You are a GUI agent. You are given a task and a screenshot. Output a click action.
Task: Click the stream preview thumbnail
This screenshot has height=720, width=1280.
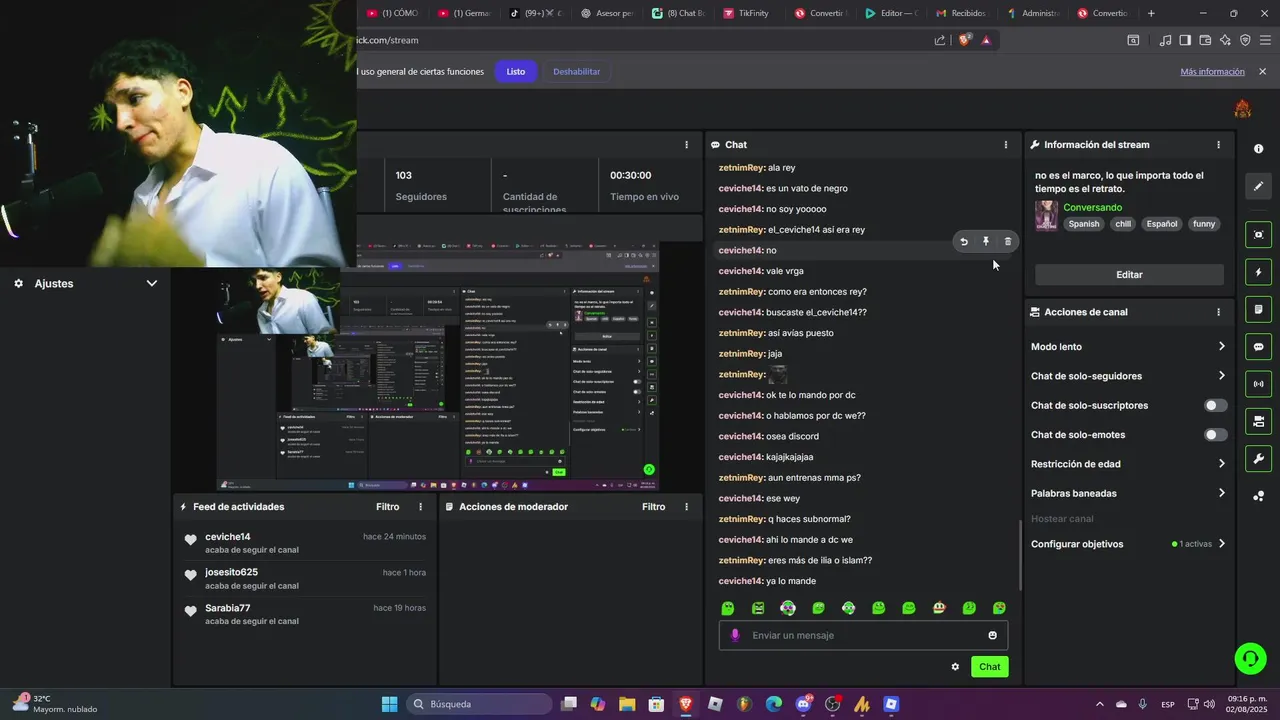click(438, 366)
